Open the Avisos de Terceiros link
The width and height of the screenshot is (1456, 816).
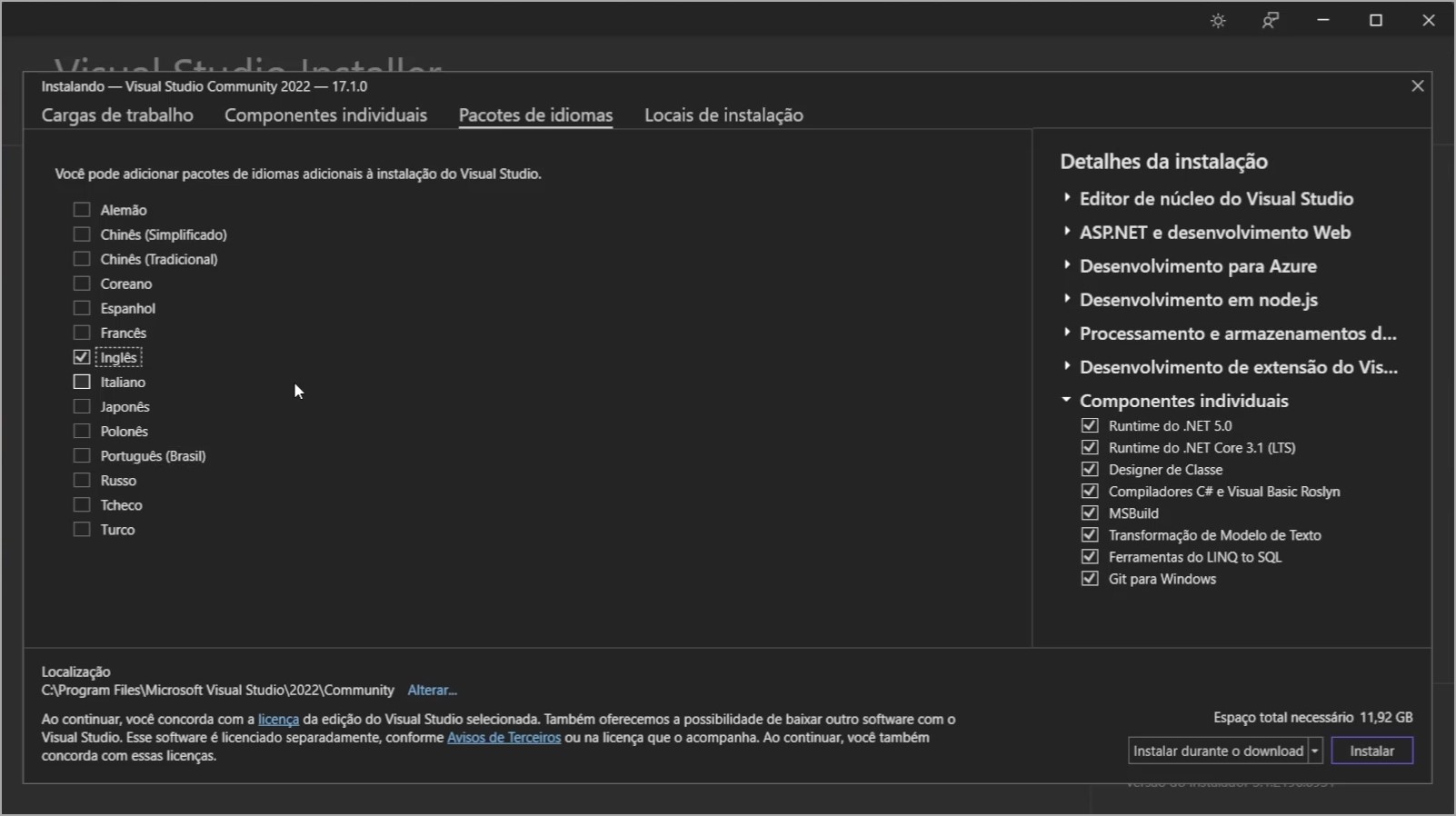504,738
